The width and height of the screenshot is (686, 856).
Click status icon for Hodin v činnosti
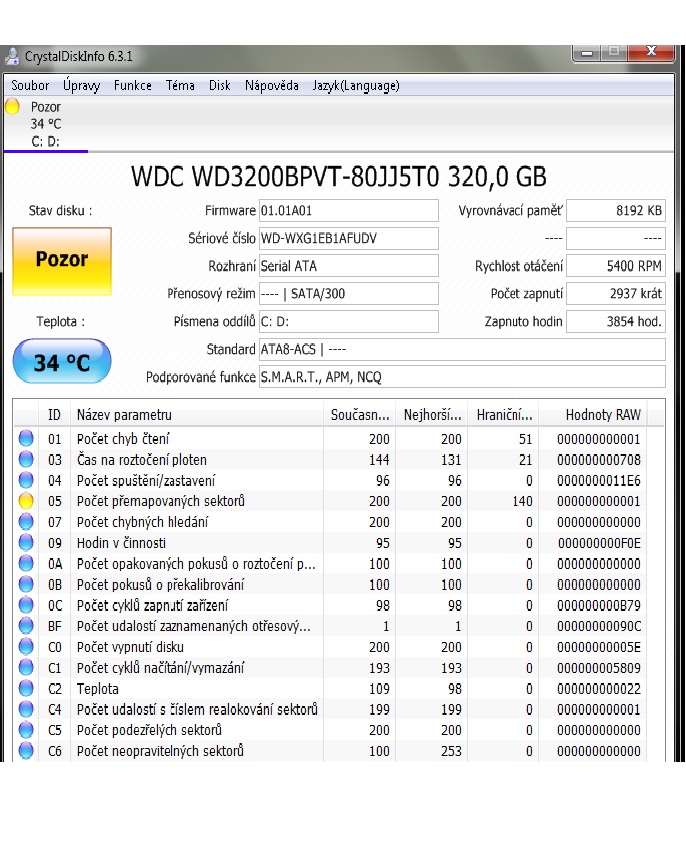click(x=26, y=542)
